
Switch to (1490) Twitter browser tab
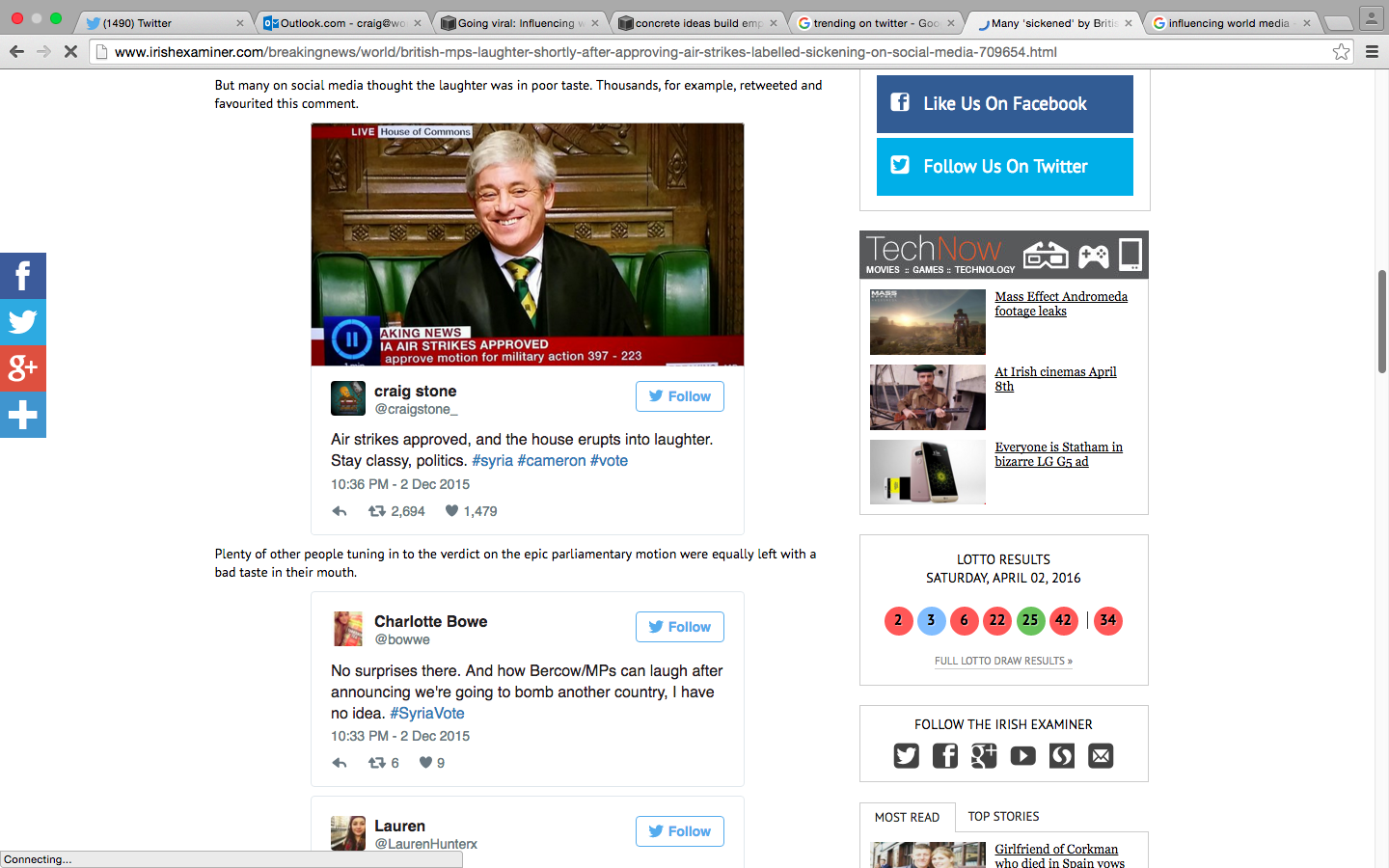pos(162,23)
